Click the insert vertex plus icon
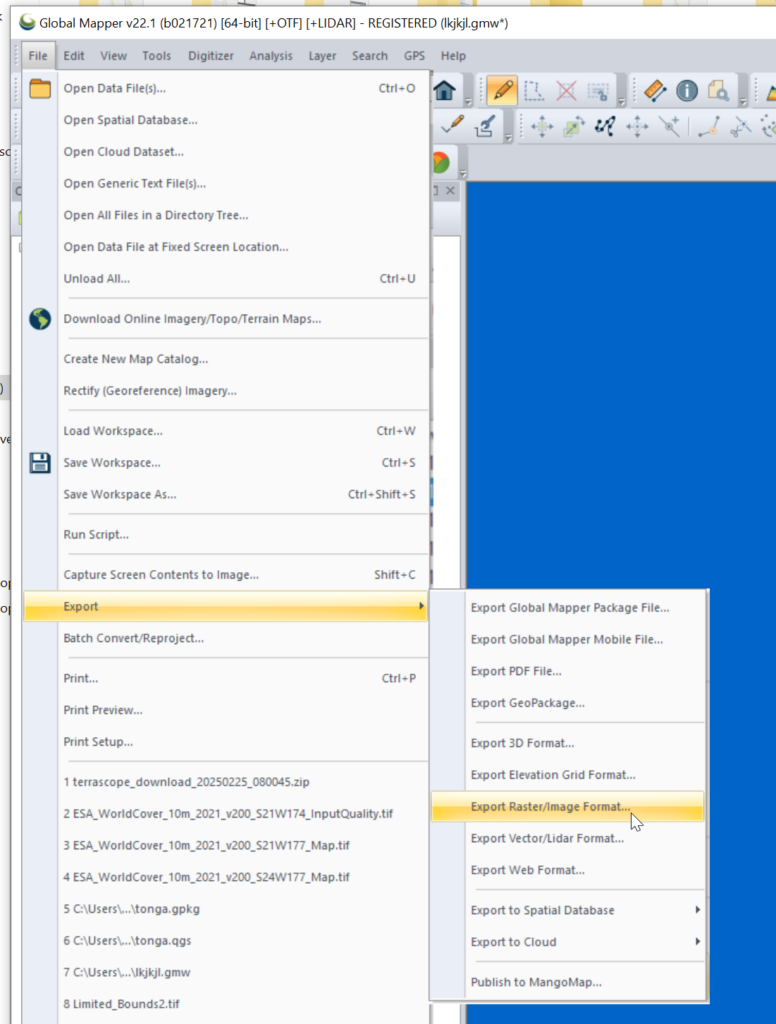Screen dimensions: 776x1024 670,125
